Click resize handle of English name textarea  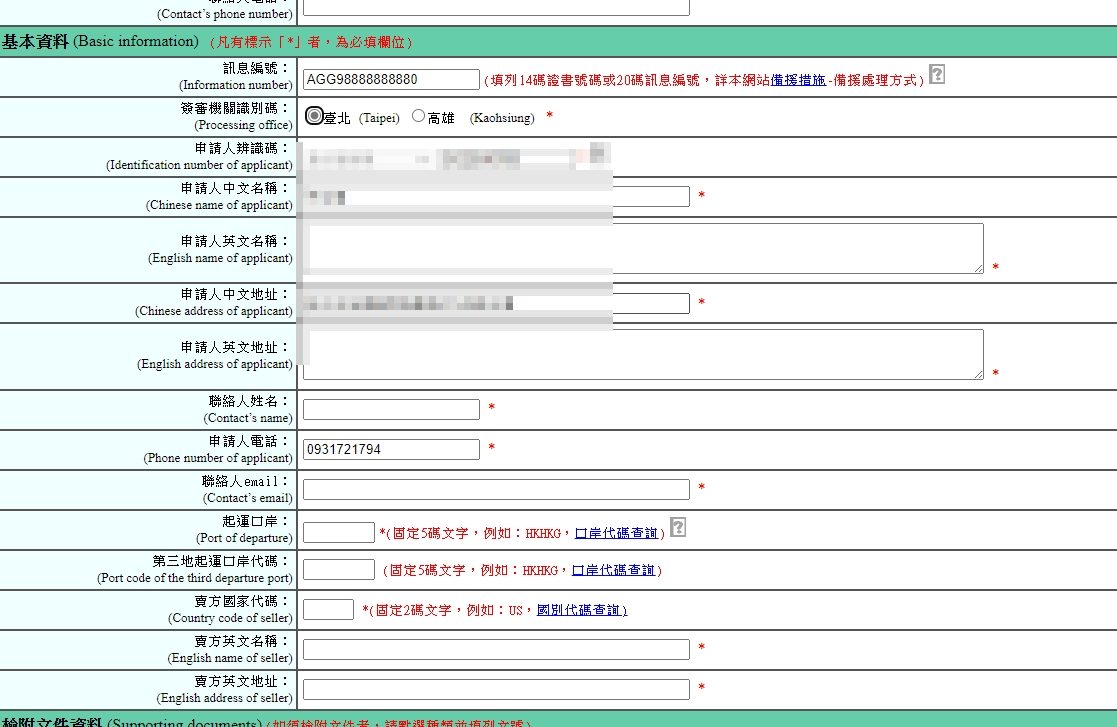[978, 268]
